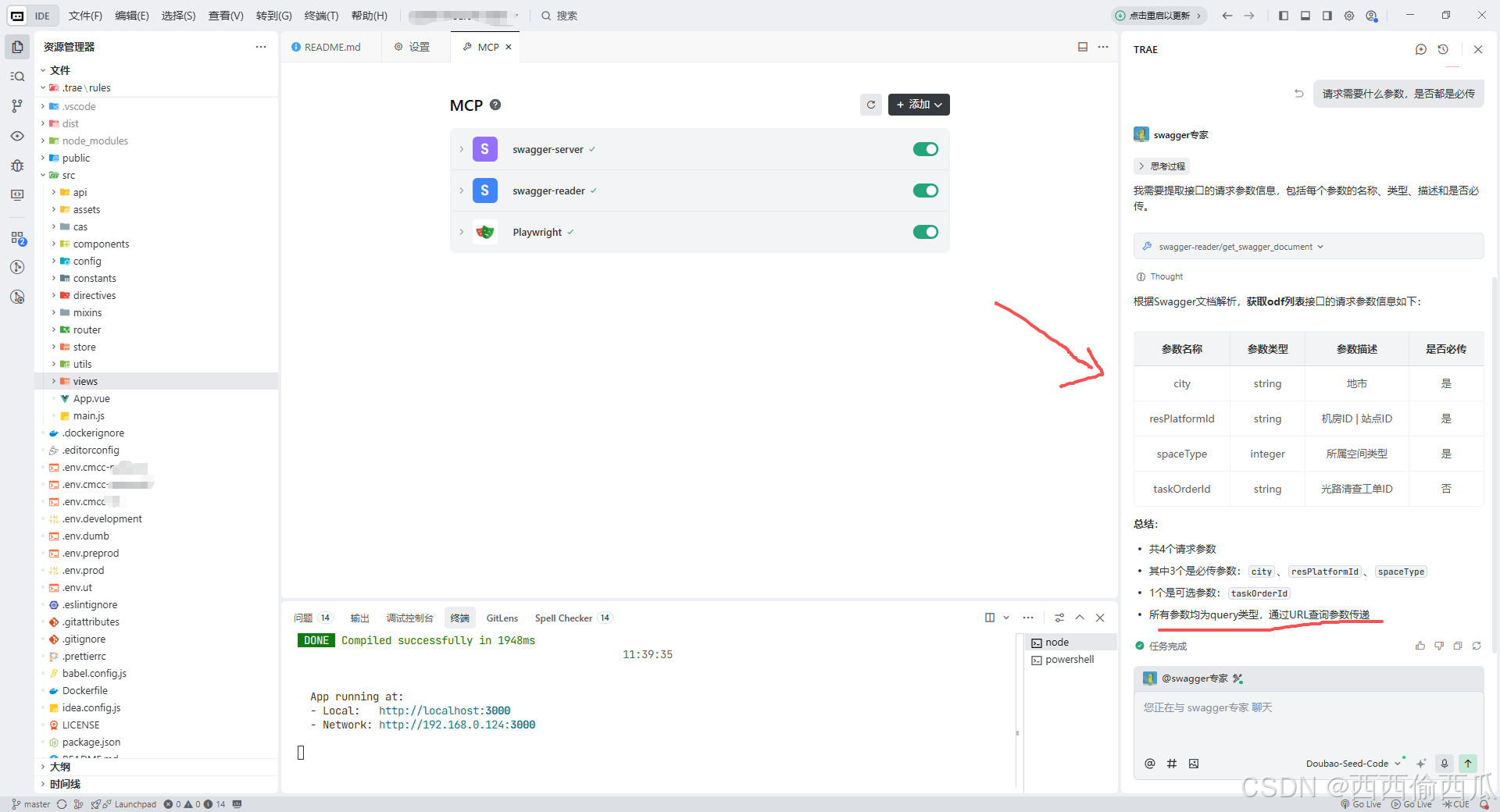This screenshot has height=812, width=1500.
Task: Undo the user message with revert arrow
Action: [1298, 94]
